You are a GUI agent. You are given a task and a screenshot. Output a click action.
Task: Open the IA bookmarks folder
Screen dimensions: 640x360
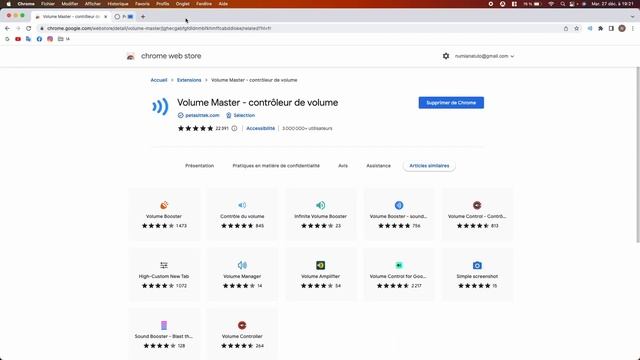click(64, 39)
